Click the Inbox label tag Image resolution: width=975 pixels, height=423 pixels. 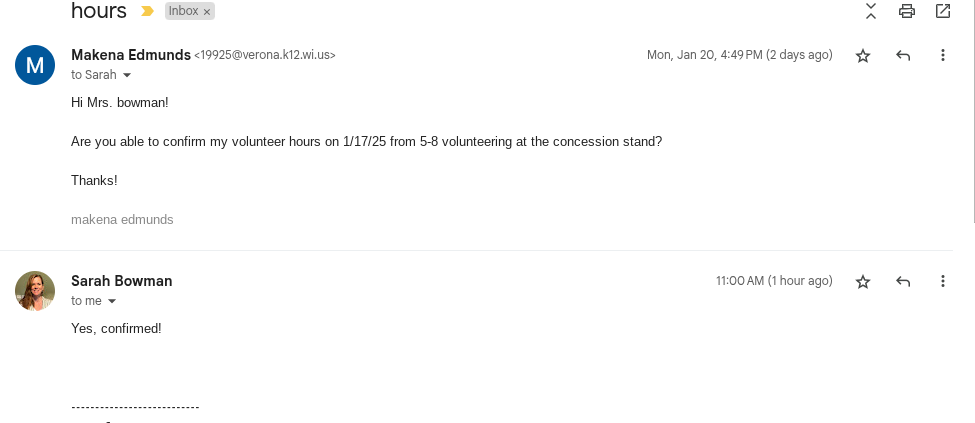click(x=183, y=11)
